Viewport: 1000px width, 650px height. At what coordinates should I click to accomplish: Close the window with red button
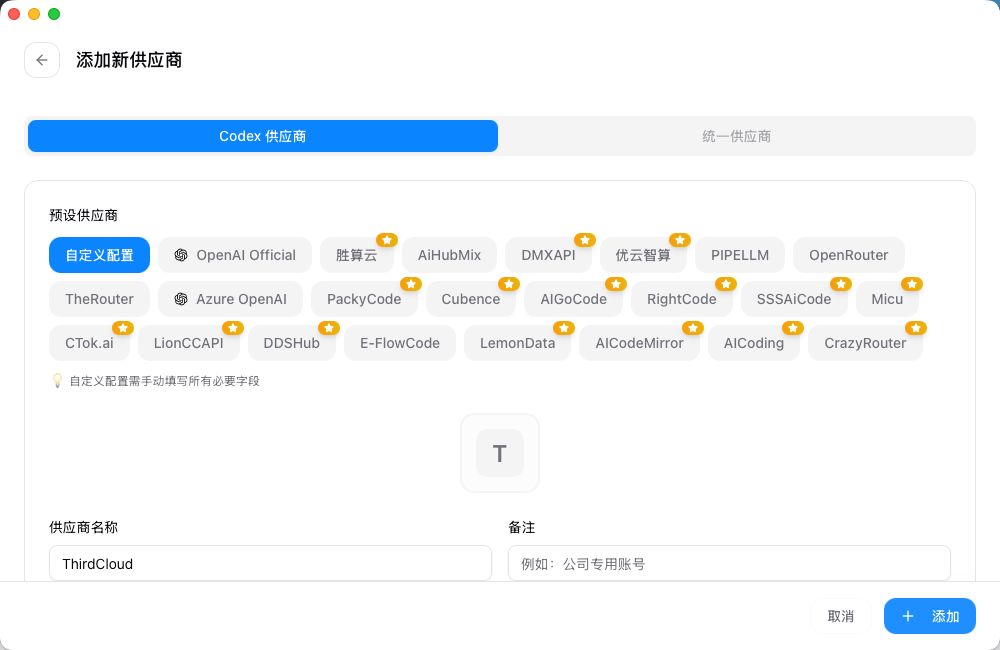click(x=14, y=14)
